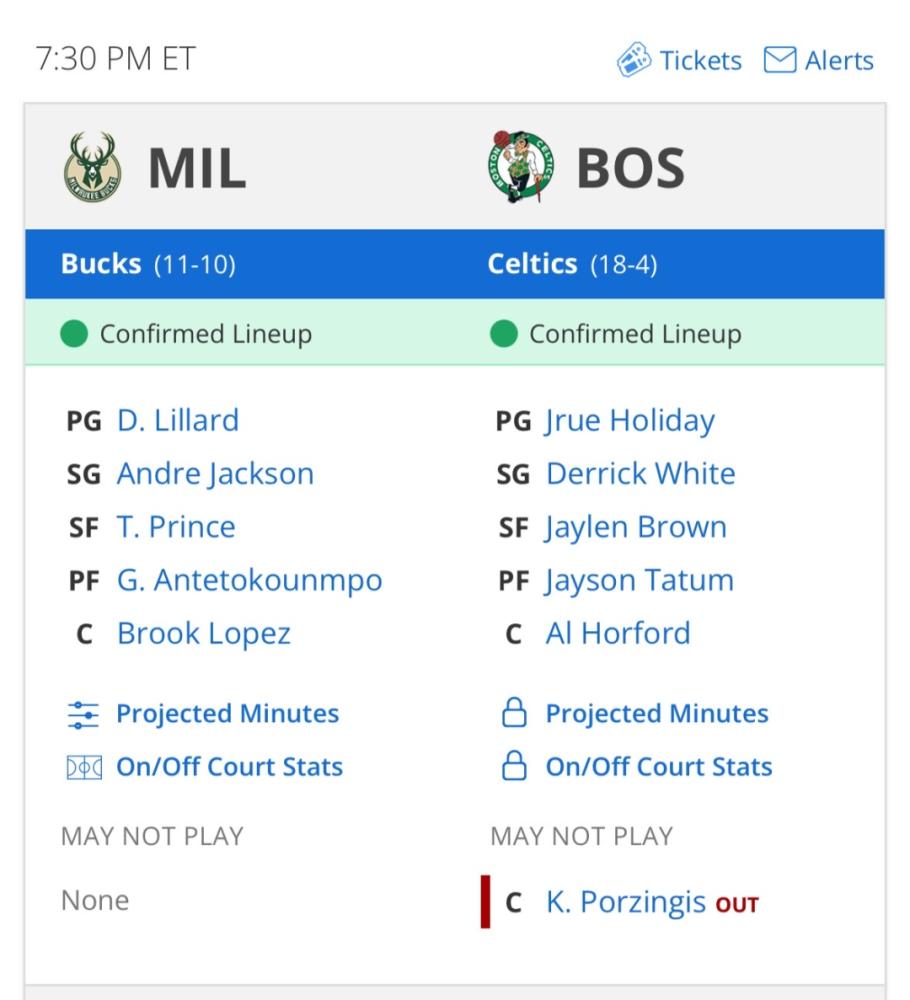Viewport: 910px width, 1000px height.
Task: Open K. Porzingis injury player link
Action: 625,902
